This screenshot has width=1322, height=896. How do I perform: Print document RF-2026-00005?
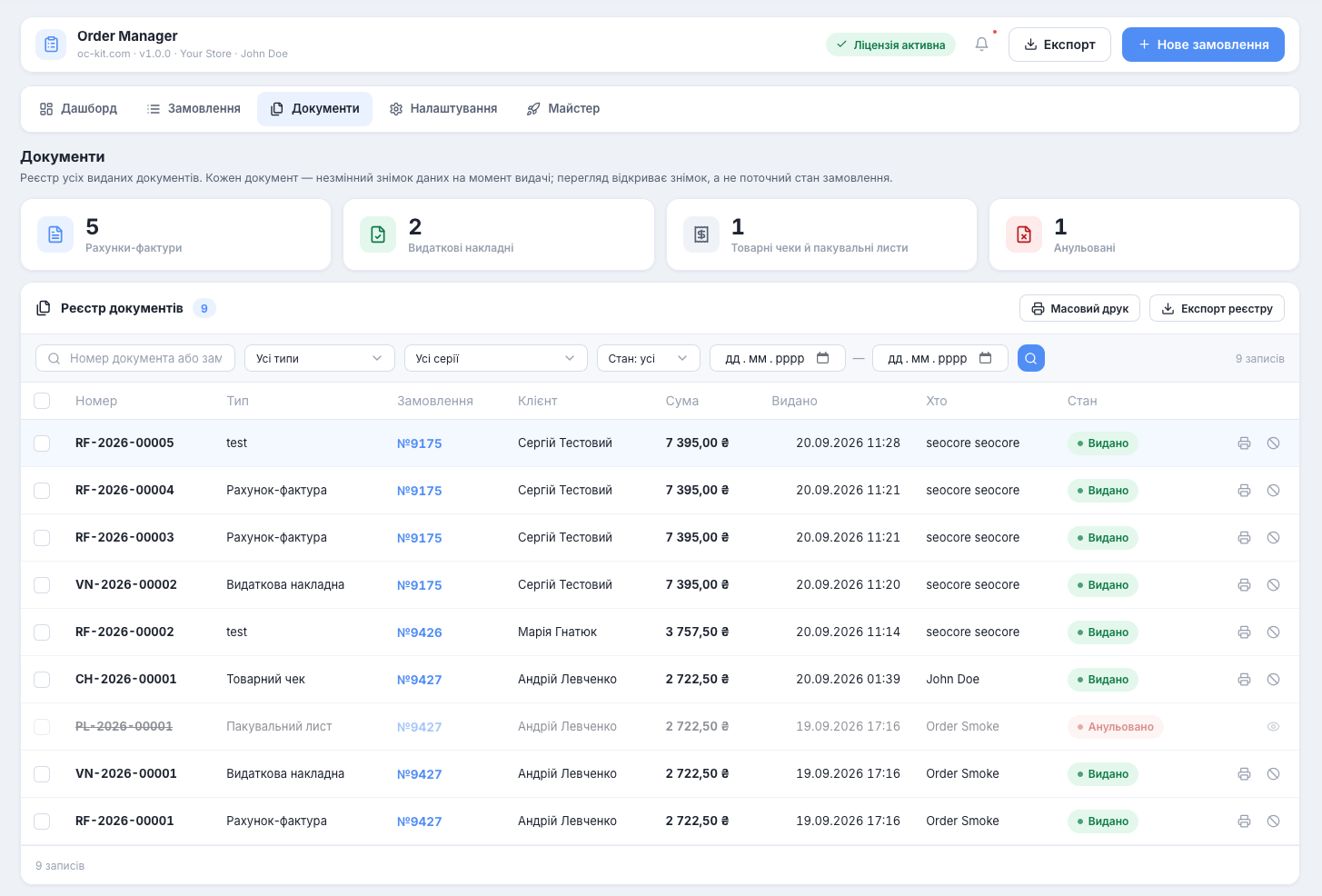click(x=1244, y=443)
